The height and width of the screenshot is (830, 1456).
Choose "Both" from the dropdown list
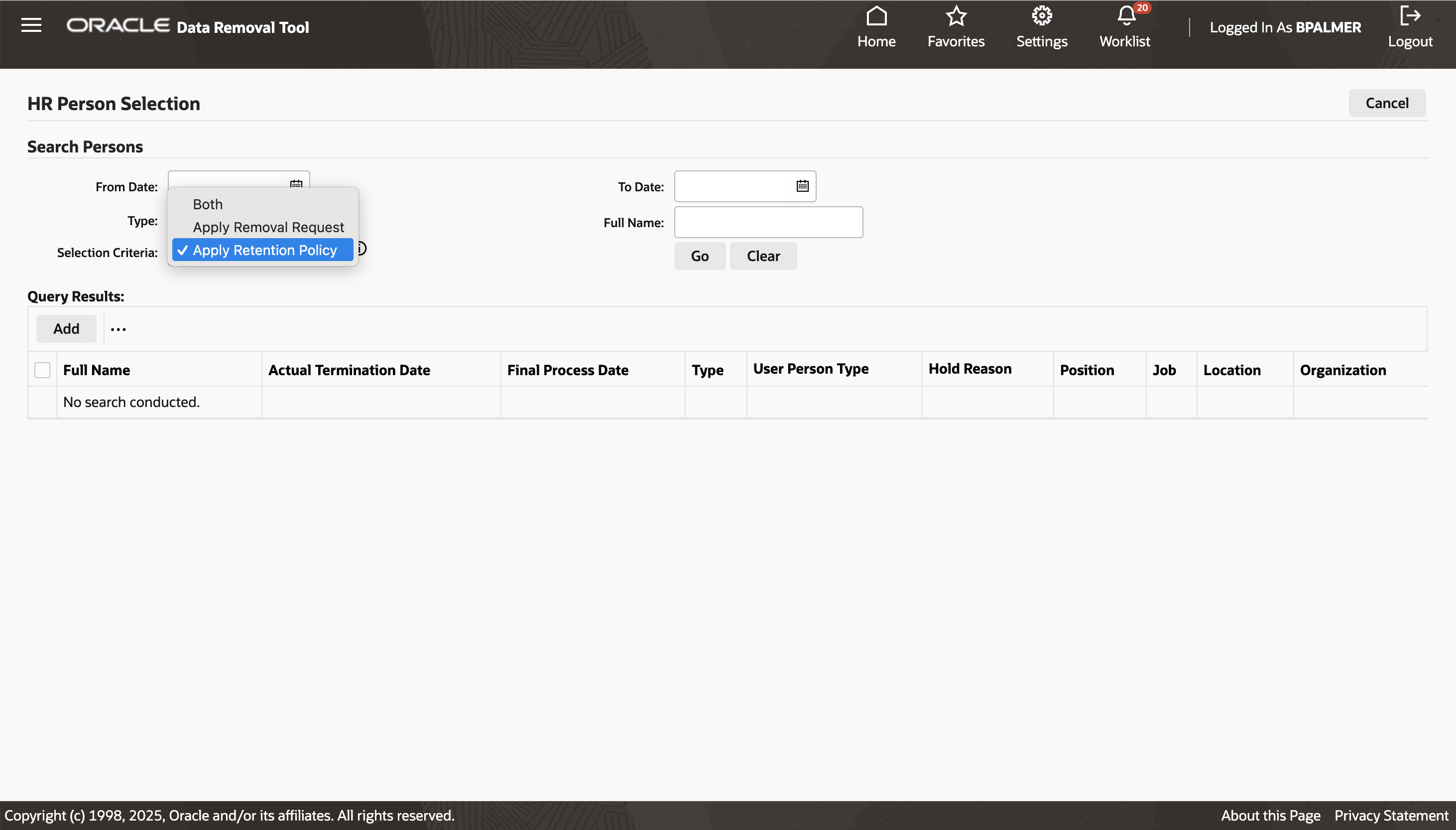[x=208, y=204]
